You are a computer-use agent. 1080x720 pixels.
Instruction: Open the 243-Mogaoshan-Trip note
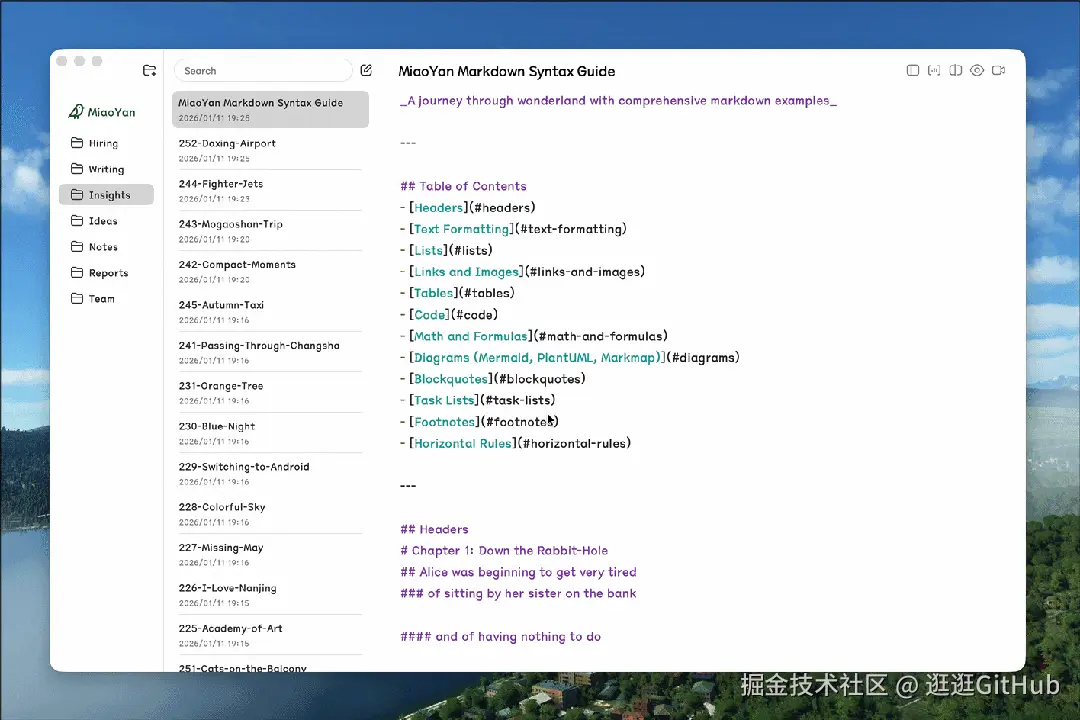pos(270,231)
